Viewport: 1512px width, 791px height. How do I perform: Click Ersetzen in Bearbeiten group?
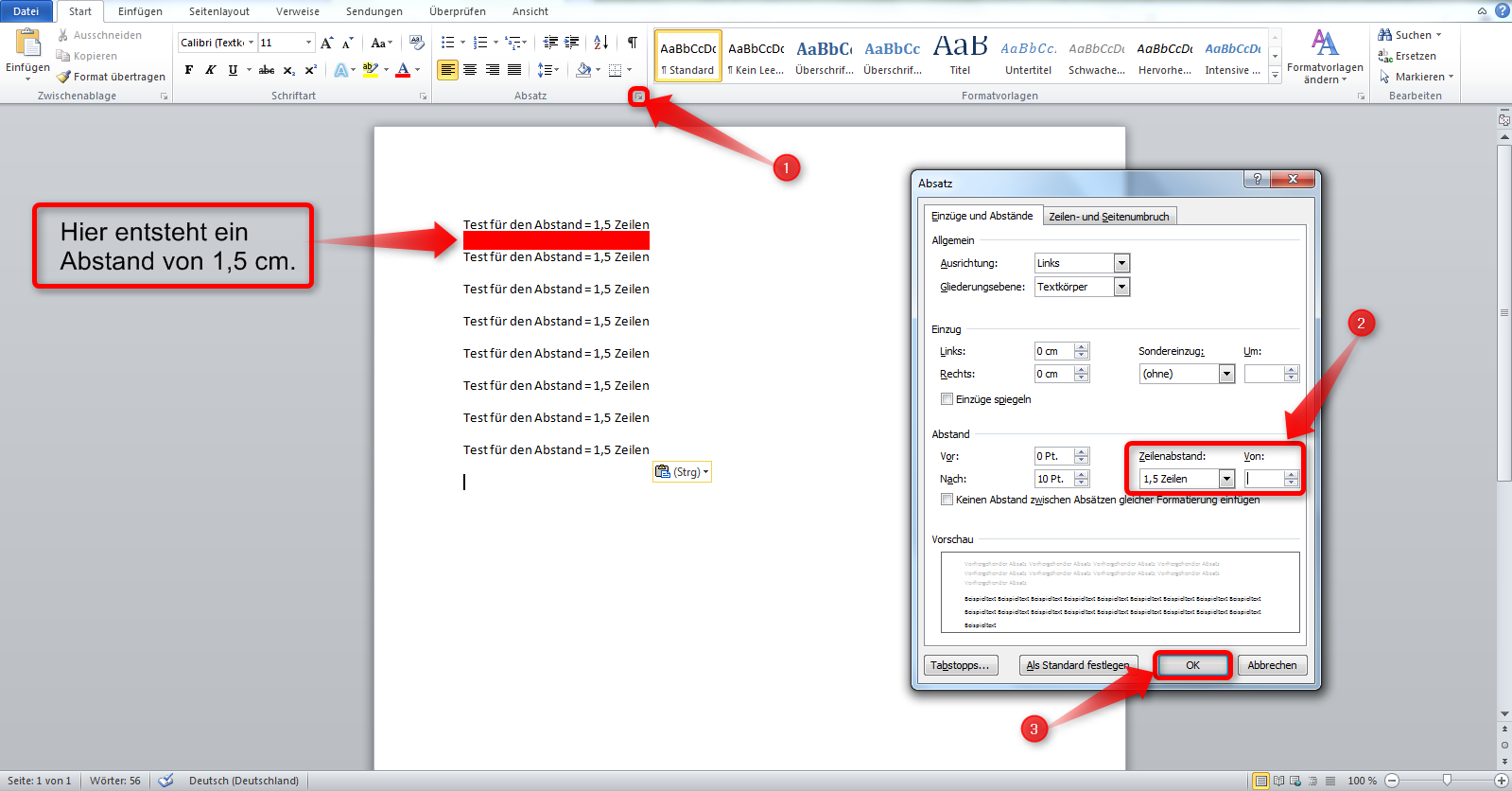pyautogui.click(x=1407, y=56)
